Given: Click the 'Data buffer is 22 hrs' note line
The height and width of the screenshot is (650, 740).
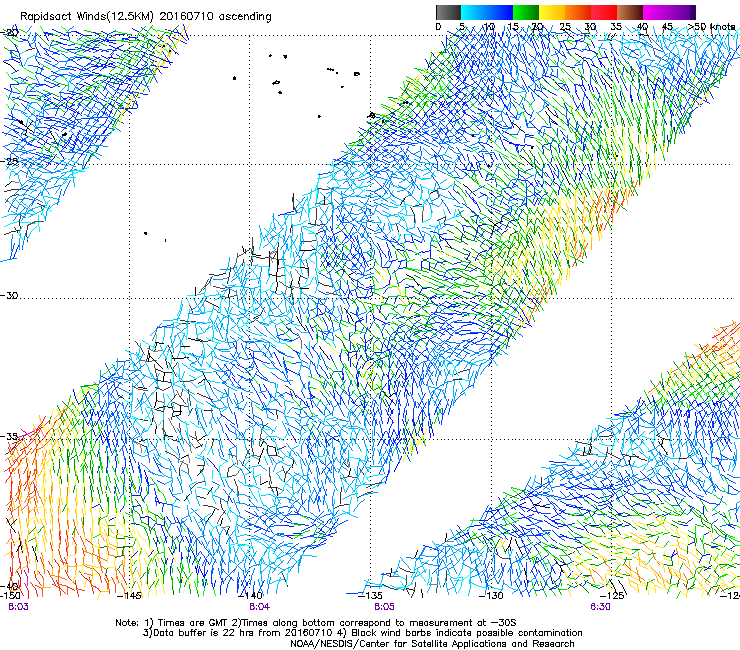Looking at the screenshot, I should 362,633.
